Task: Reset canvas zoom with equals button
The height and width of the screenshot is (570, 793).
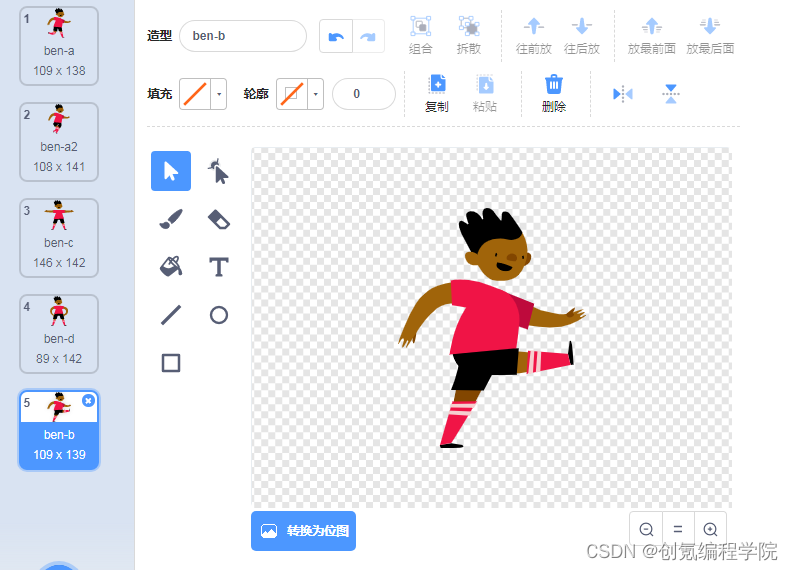Action: [x=678, y=529]
